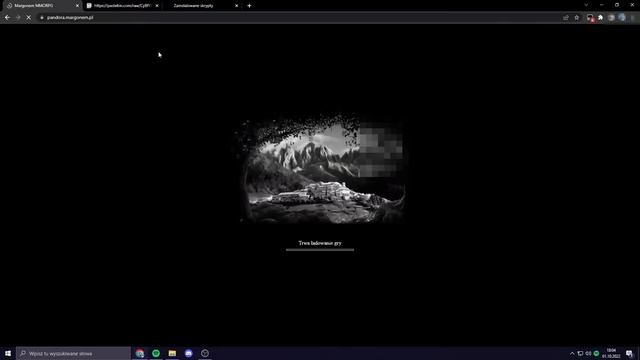Restore down the browser window

617,5
